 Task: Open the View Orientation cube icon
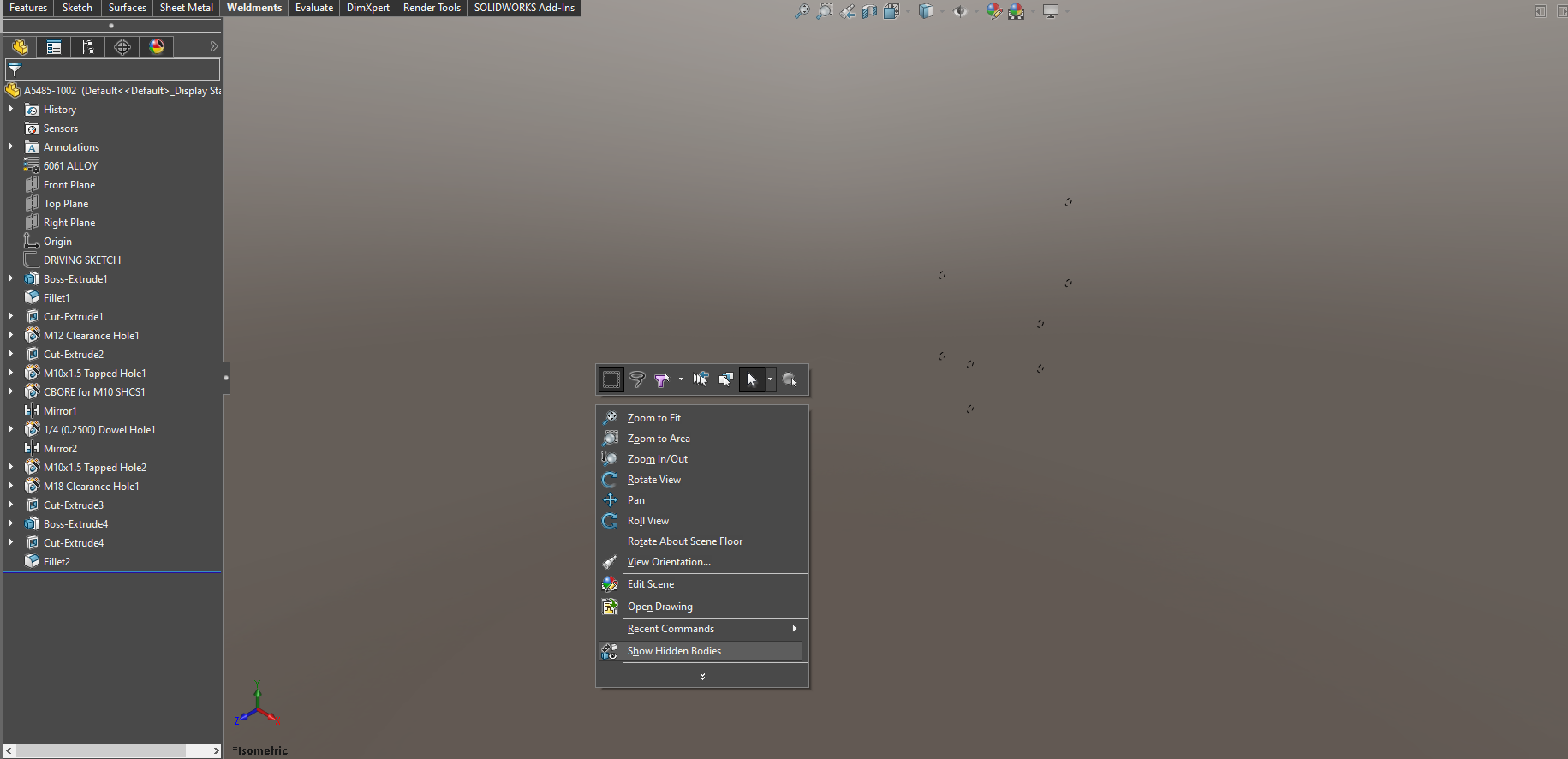tap(891, 11)
